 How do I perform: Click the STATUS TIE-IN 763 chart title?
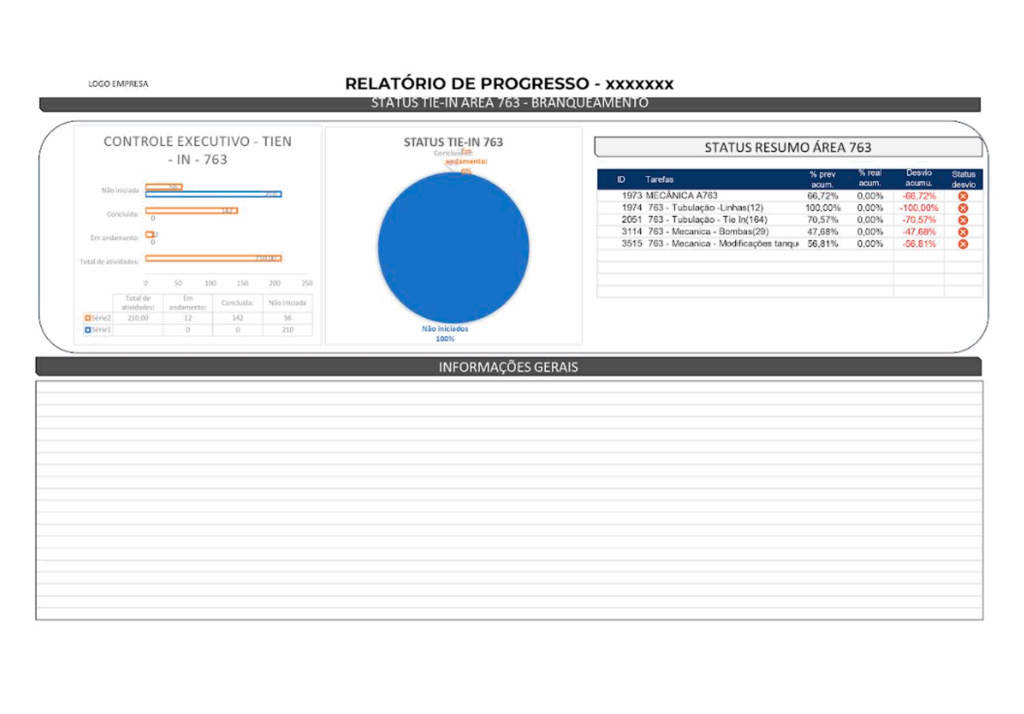[x=453, y=142]
